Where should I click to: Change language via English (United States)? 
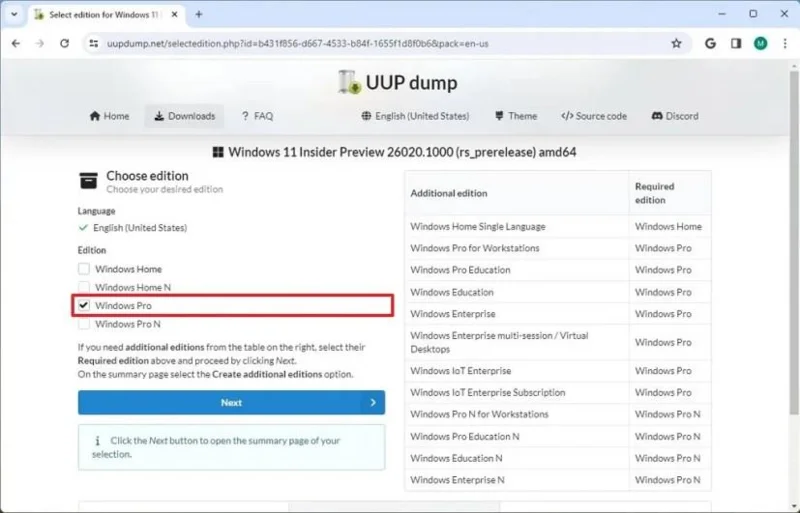click(415, 116)
